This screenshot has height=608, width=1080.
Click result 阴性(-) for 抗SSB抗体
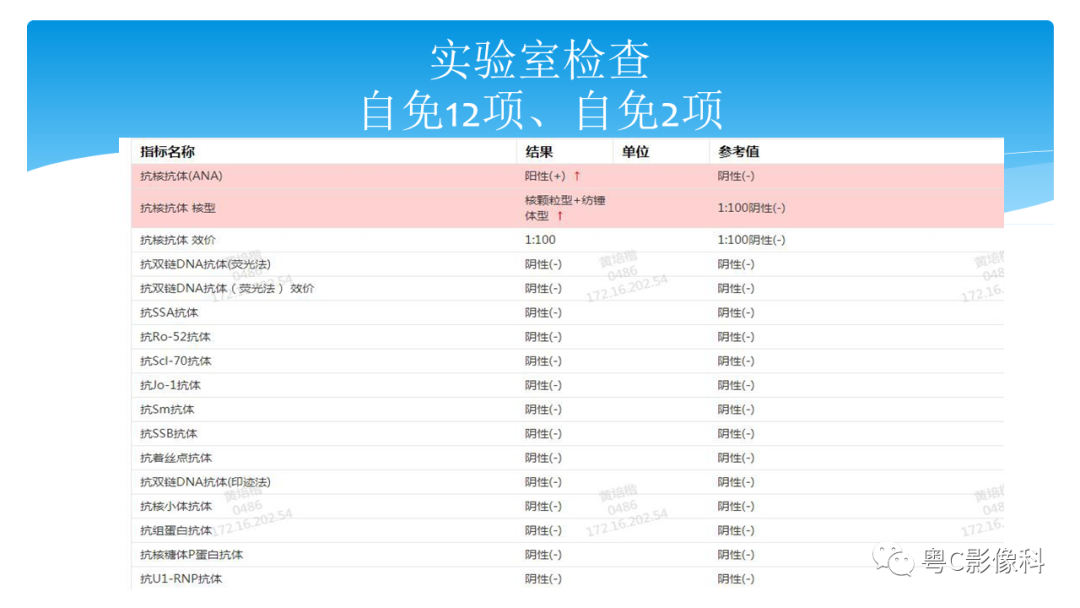click(x=543, y=434)
